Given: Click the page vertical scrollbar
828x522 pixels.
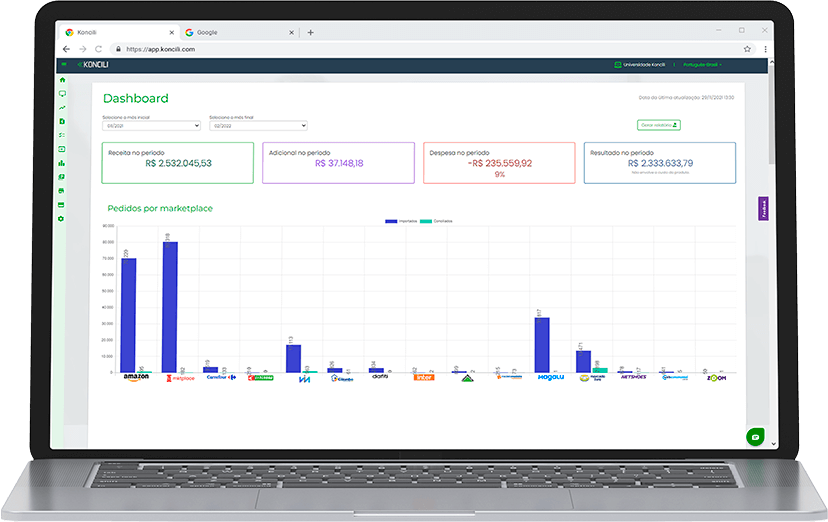Looking at the screenshot, I should pyautogui.click(x=771, y=113).
